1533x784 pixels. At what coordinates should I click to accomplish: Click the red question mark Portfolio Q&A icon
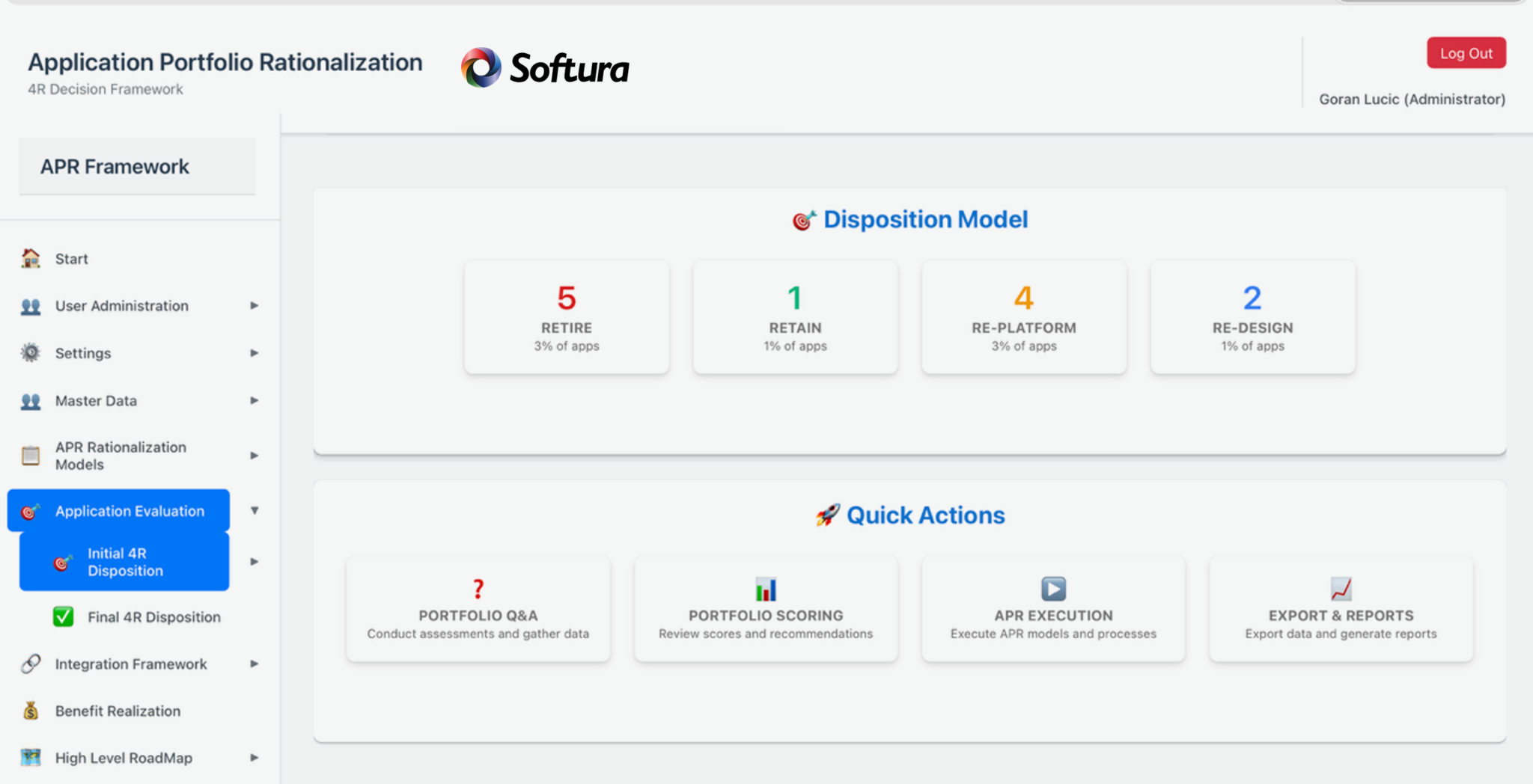(x=478, y=589)
